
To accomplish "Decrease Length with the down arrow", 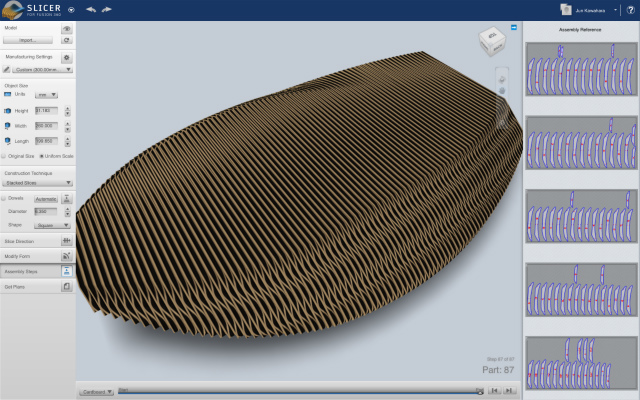I will pyautogui.click(x=67, y=144).
